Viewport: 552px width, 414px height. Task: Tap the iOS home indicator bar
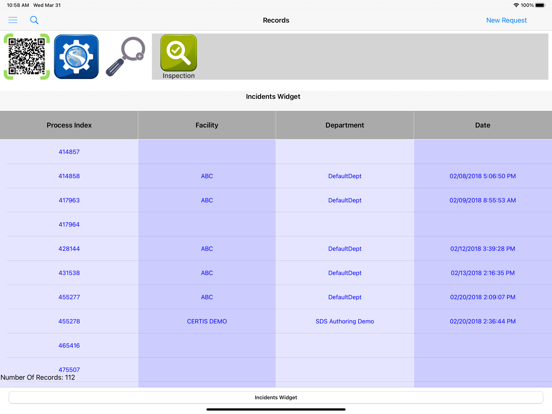coord(276,409)
